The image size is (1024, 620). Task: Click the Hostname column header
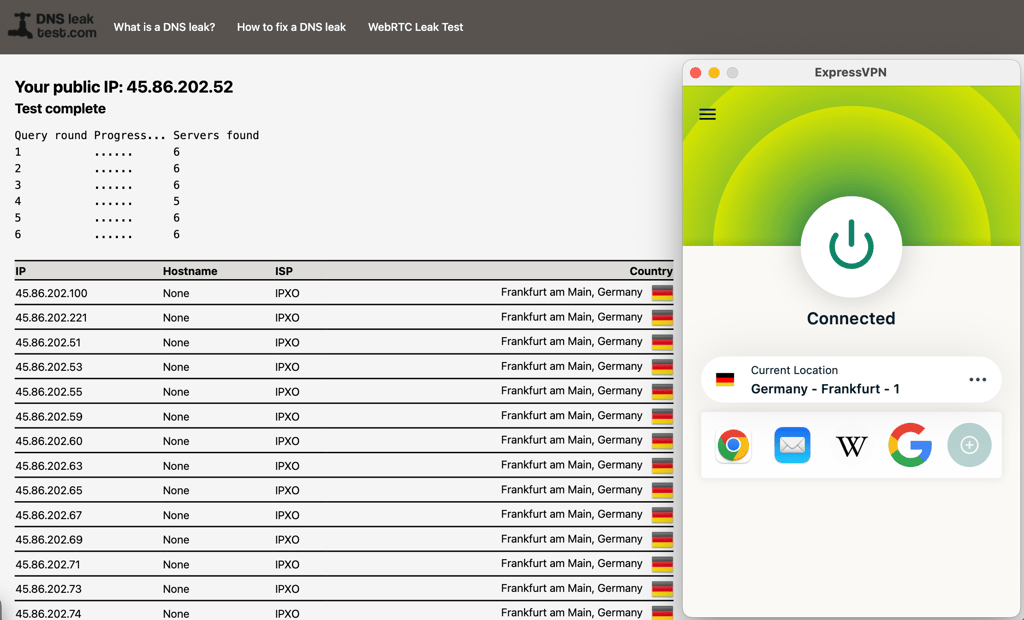[190, 271]
